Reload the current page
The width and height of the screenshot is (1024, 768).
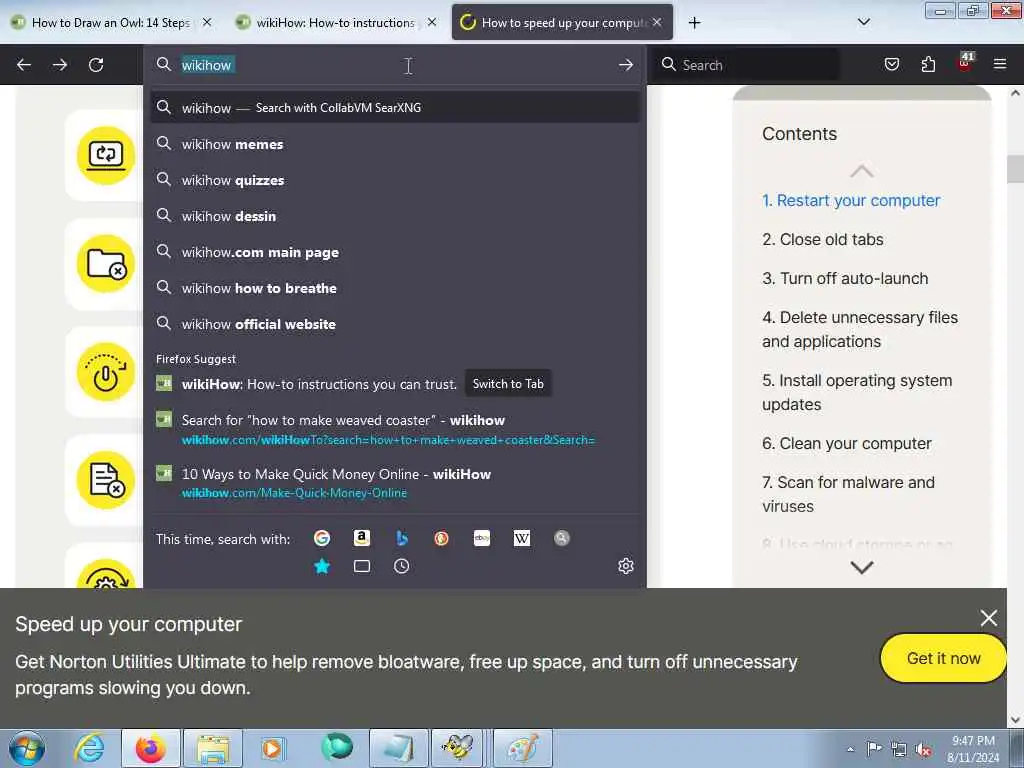[x=96, y=65]
